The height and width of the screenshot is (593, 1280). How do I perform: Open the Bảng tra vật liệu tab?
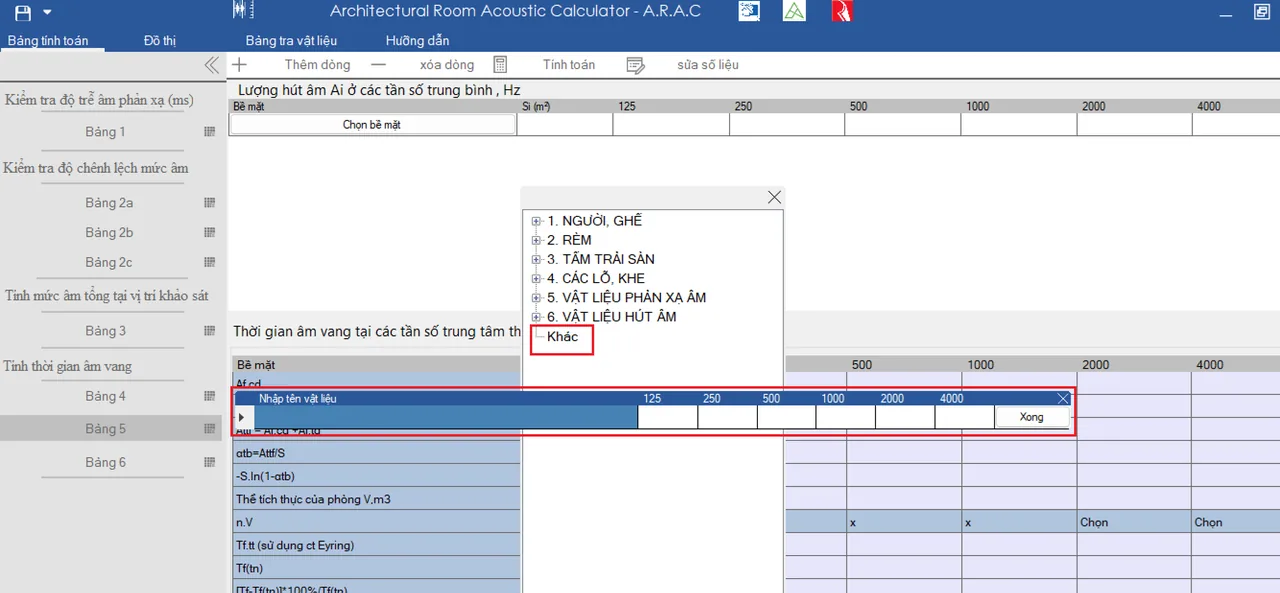point(291,41)
